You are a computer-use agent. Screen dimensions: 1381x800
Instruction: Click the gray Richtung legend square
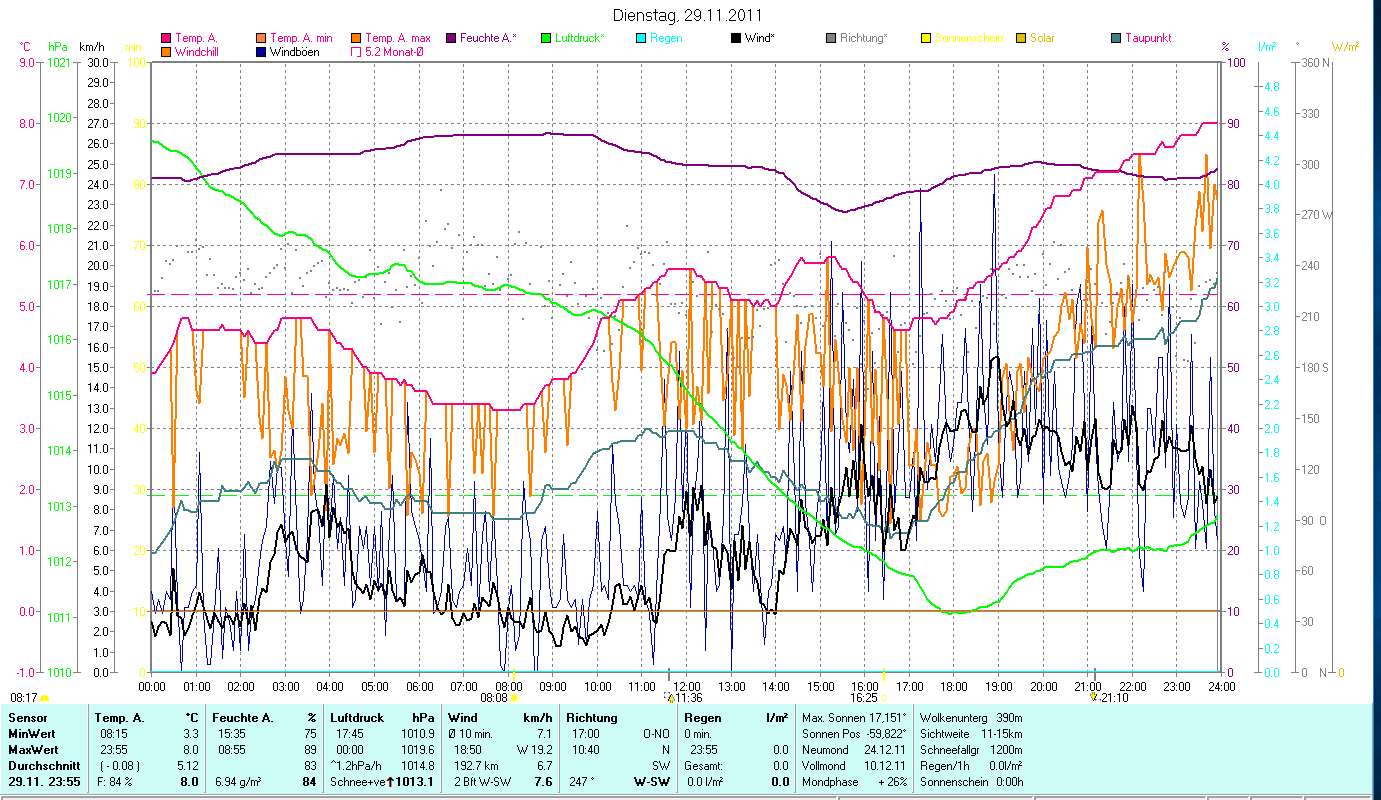tap(831, 38)
